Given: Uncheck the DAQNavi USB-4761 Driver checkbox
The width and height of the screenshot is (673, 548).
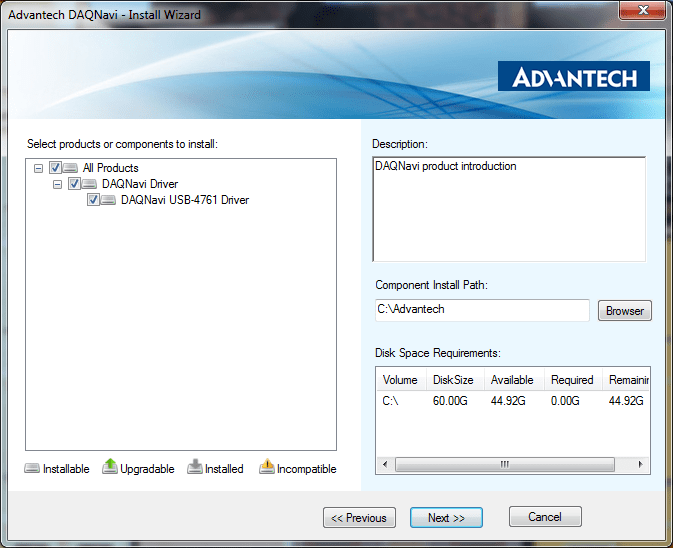Looking at the screenshot, I should 93,200.
